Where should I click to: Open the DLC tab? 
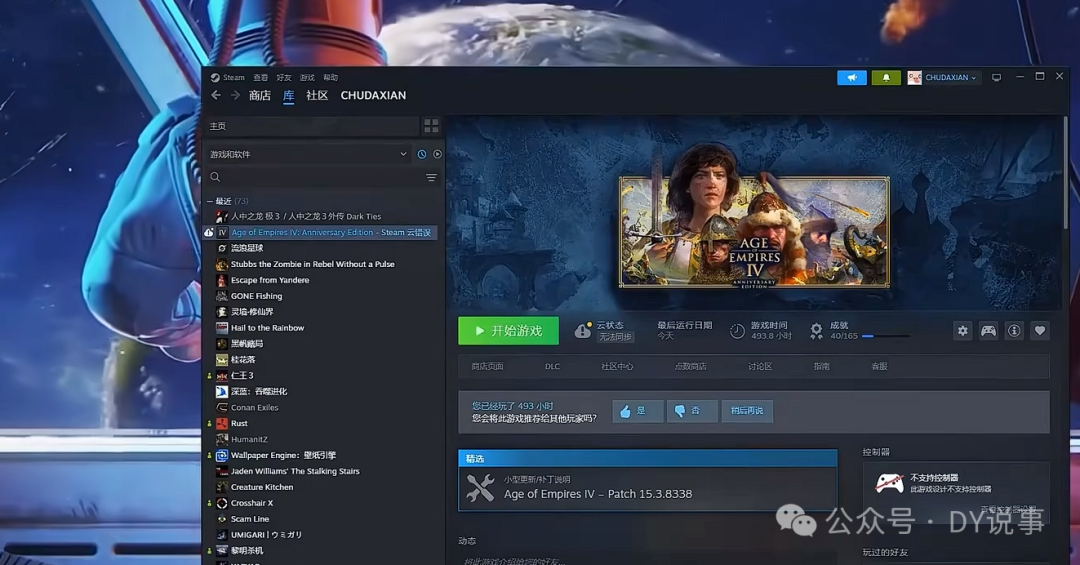pos(552,367)
